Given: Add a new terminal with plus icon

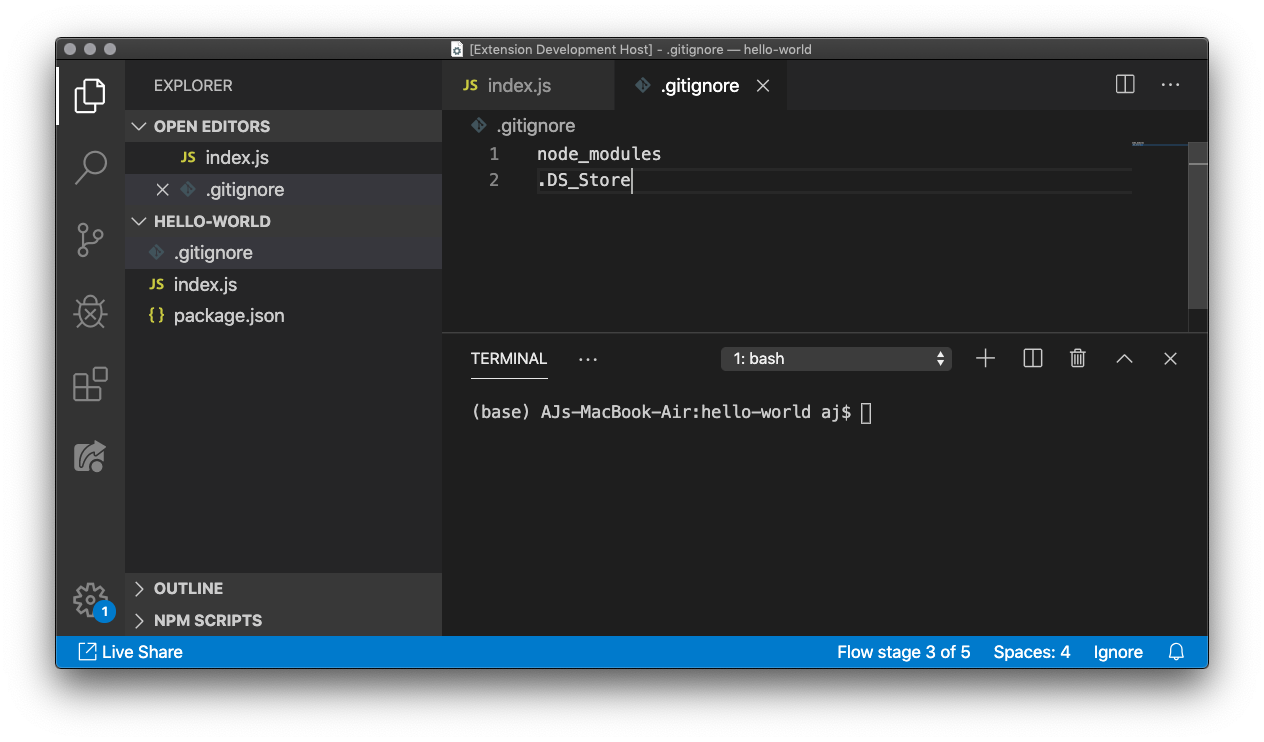Looking at the screenshot, I should click(985, 358).
